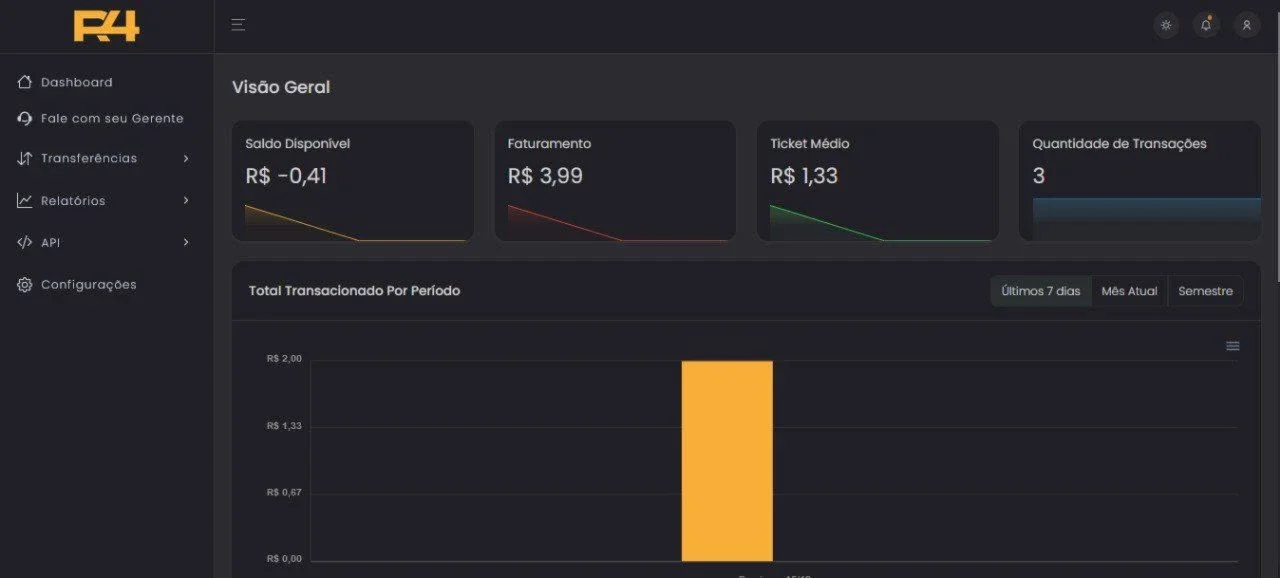The width and height of the screenshot is (1280, 578).
Task: Click the Dashboard home icon
Action: click(x=25, y=82)
